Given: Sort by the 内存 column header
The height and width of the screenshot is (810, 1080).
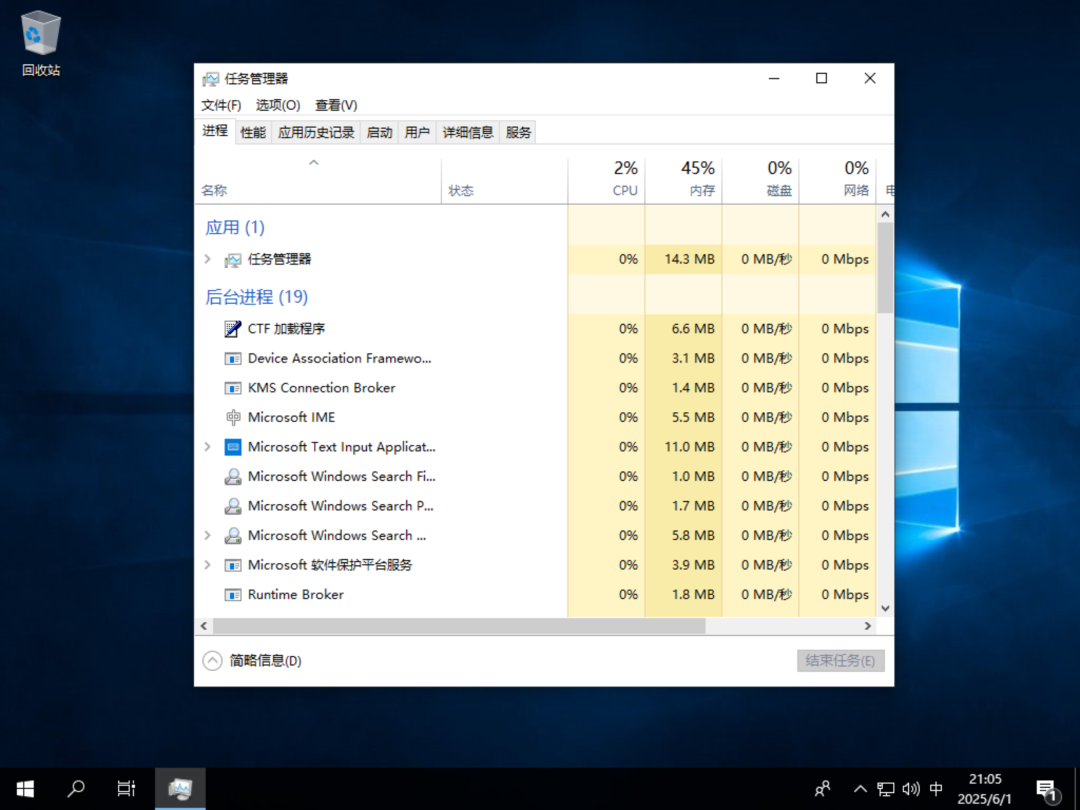Looking at the screenshot, I should coord(683,181).
